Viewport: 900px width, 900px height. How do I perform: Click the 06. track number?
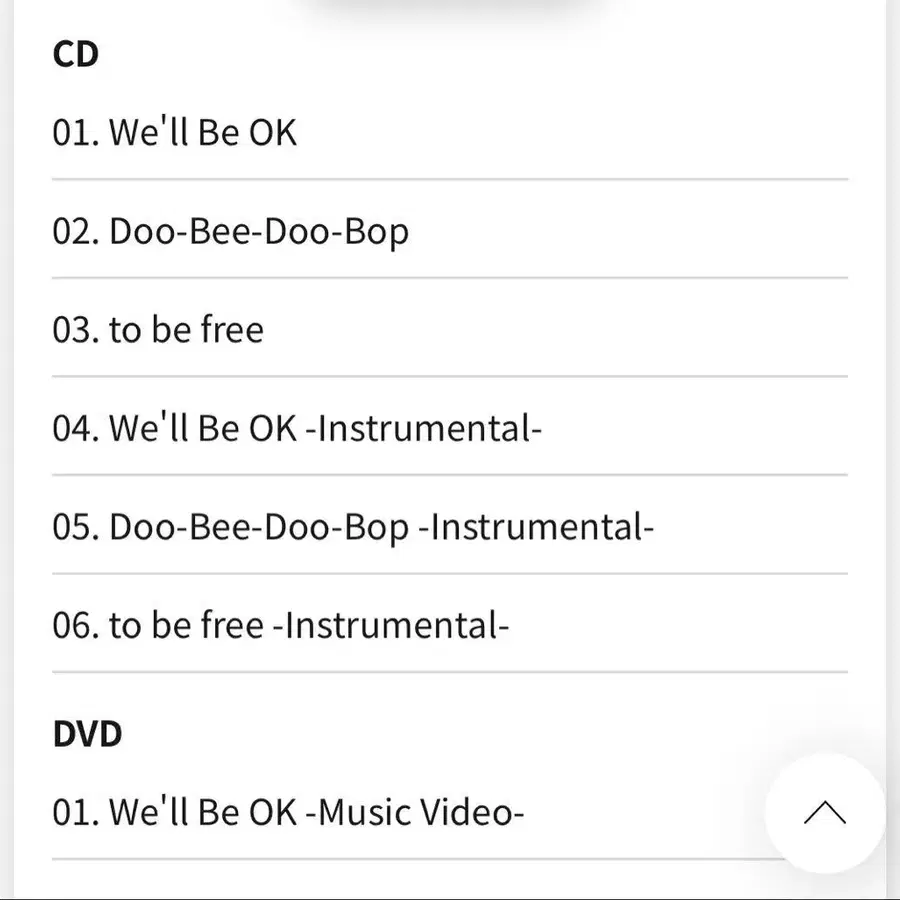[x=76, y=626]
